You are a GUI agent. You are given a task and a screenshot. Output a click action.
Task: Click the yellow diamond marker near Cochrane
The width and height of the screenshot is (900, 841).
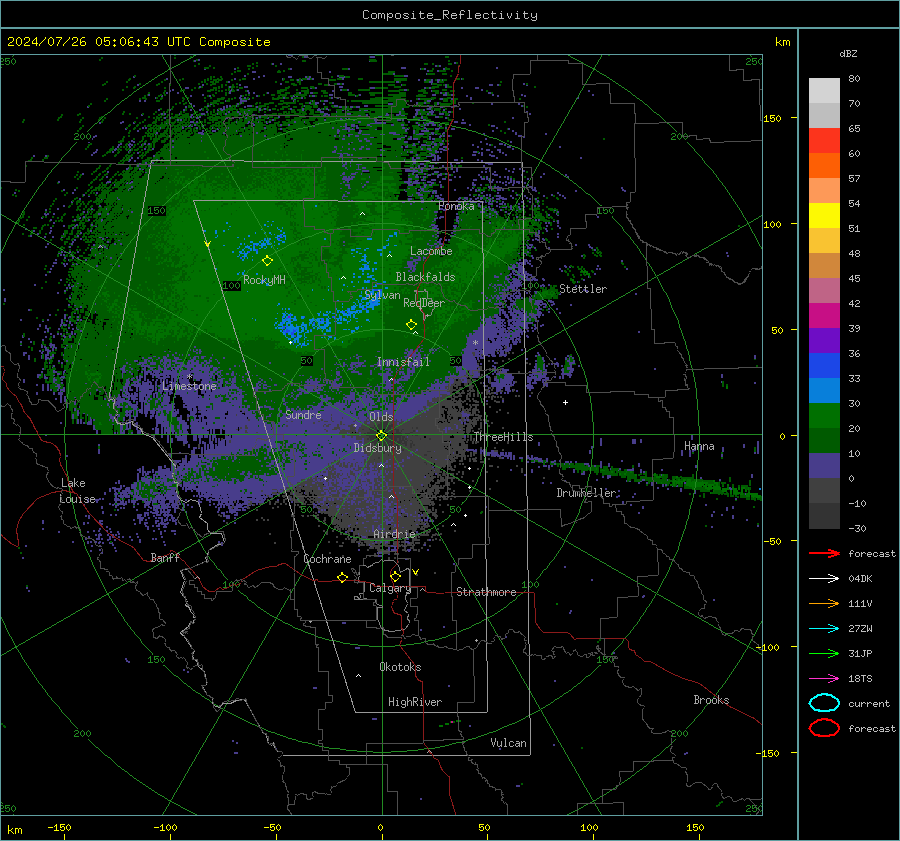tap(342, 577)
